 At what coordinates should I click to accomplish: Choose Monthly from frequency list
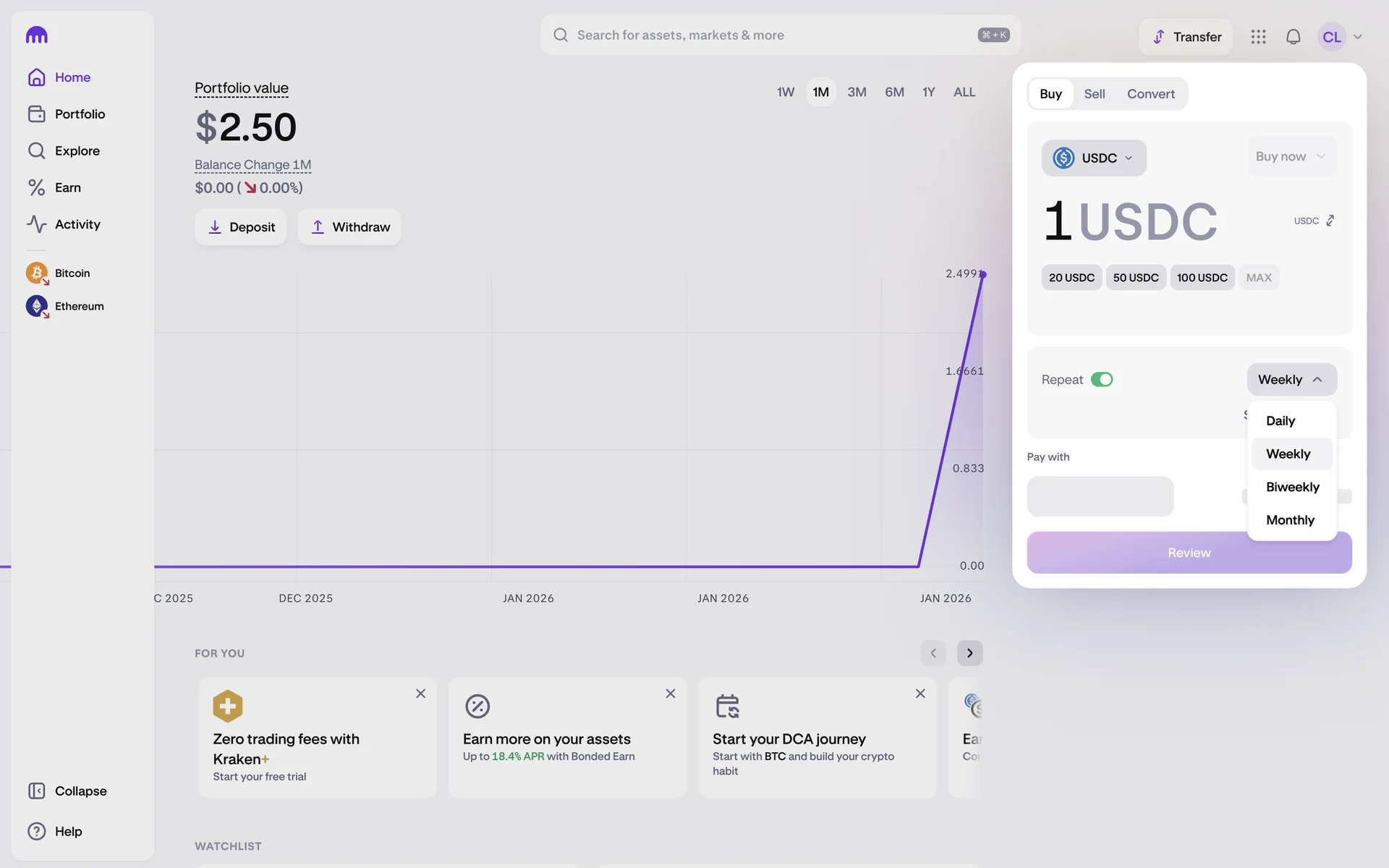point(1290,520)
